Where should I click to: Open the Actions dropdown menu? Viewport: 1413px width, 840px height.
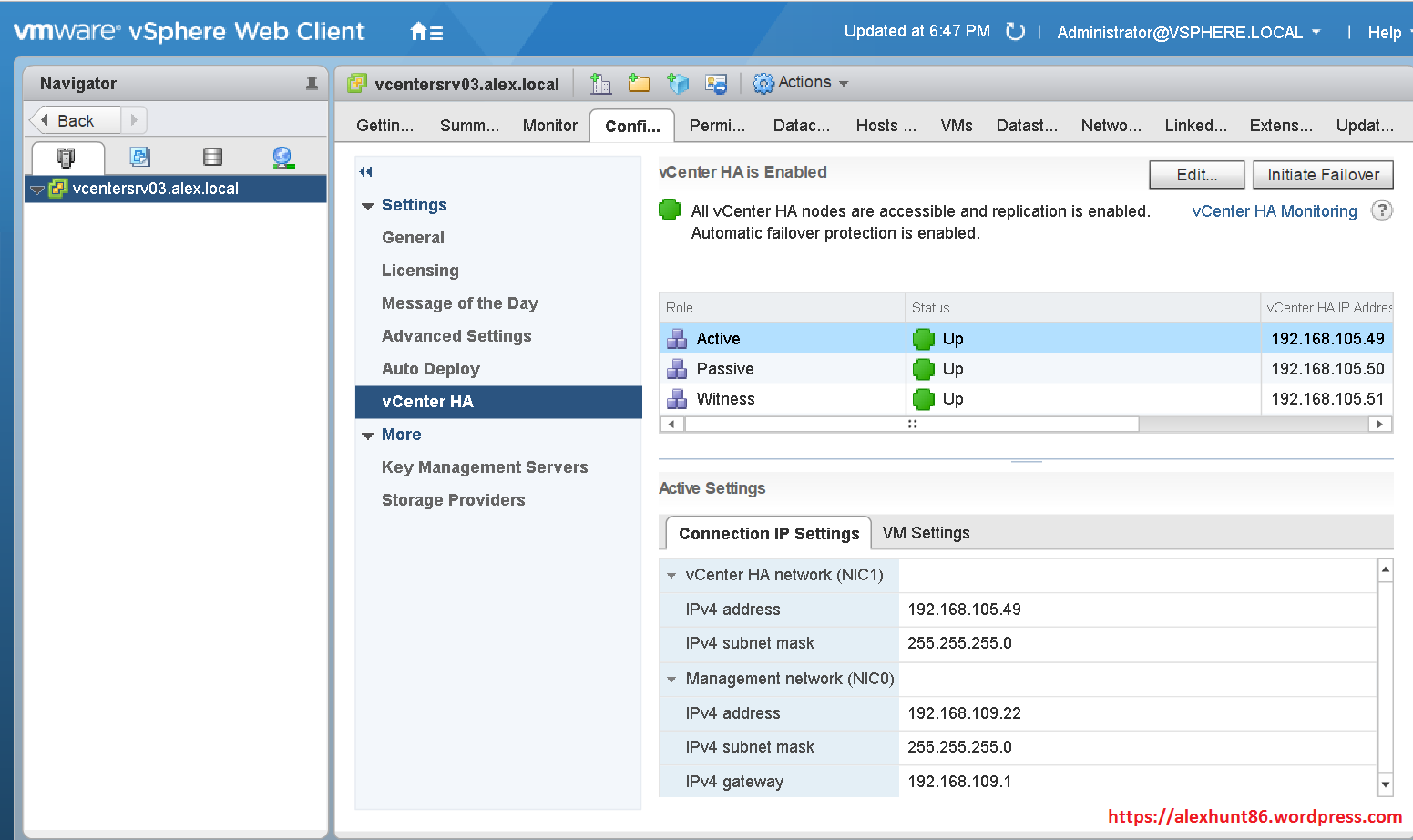click(x=801, y=83)
